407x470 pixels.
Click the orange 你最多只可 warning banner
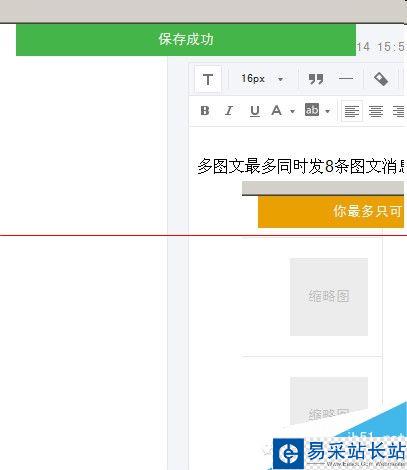point(331,212)
